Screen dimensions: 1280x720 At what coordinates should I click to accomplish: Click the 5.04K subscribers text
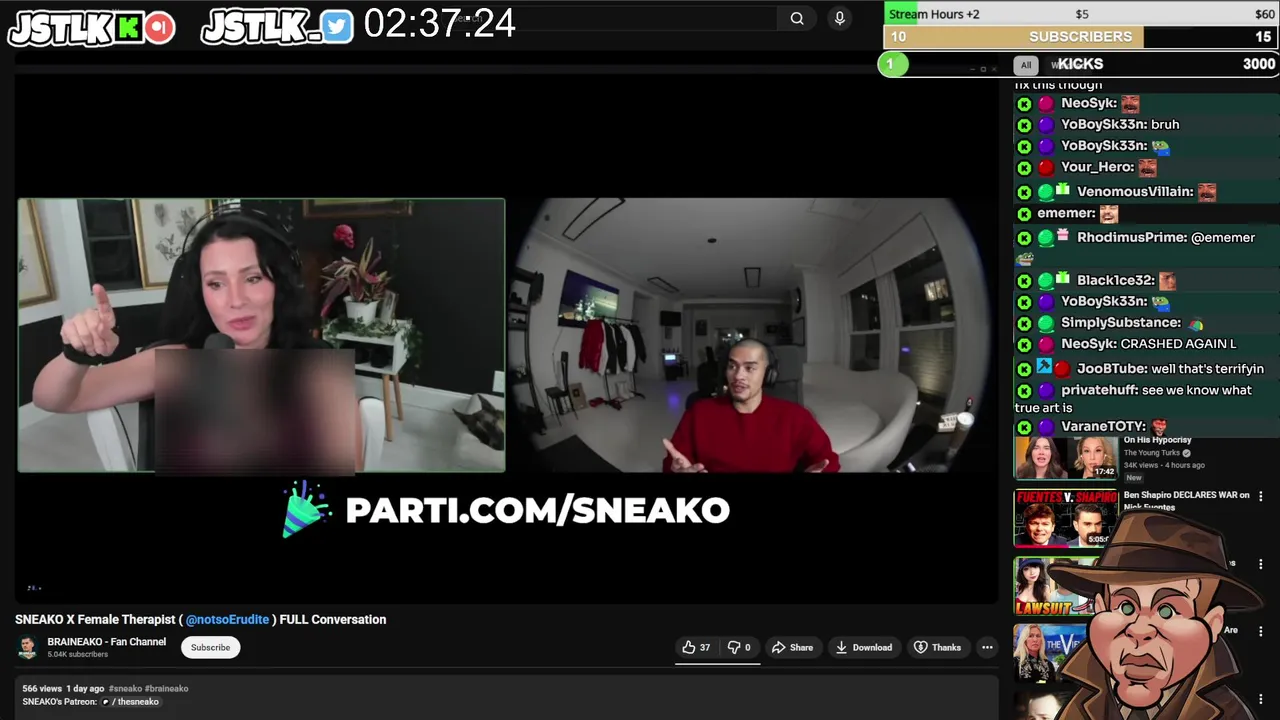(77, 654)
